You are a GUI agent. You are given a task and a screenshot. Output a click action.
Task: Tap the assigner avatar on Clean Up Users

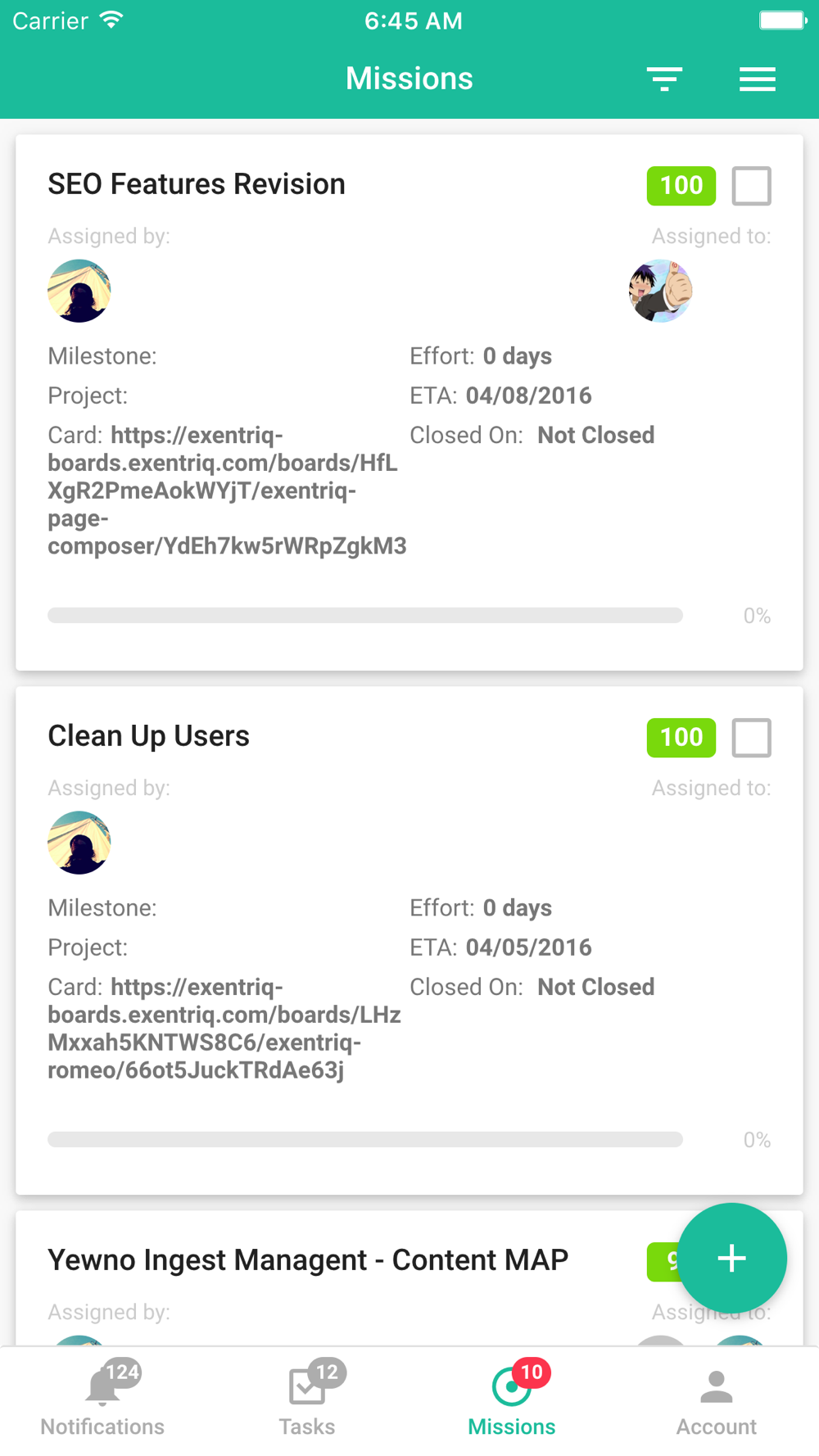coord(79,843)
